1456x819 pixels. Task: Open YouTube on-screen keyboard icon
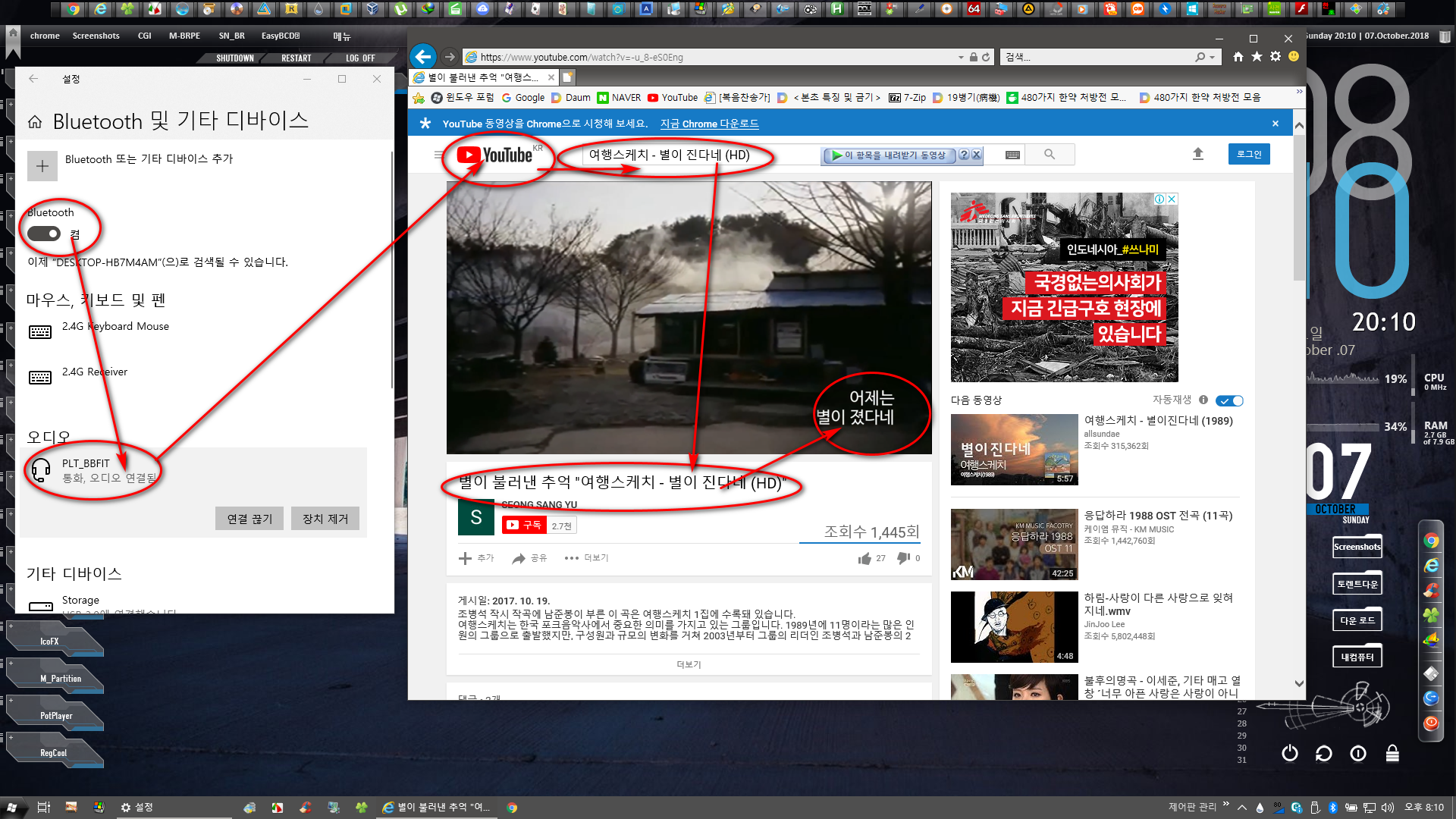tap(1012, 155)
